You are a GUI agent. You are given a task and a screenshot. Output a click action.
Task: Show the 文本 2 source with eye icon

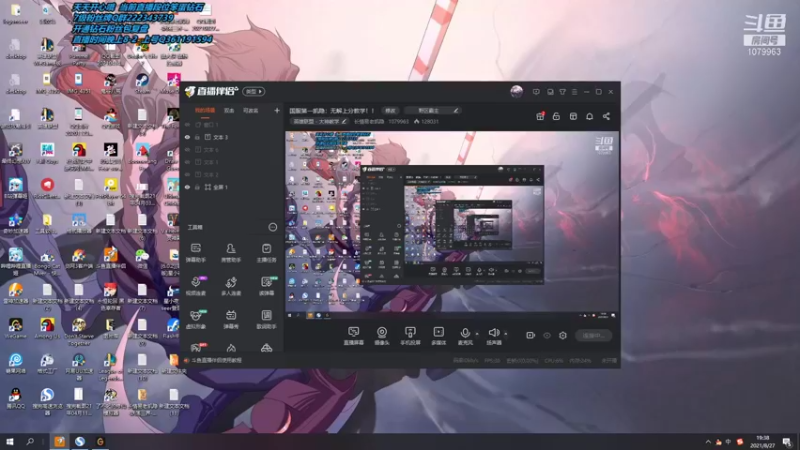click(x=187, y=174)
